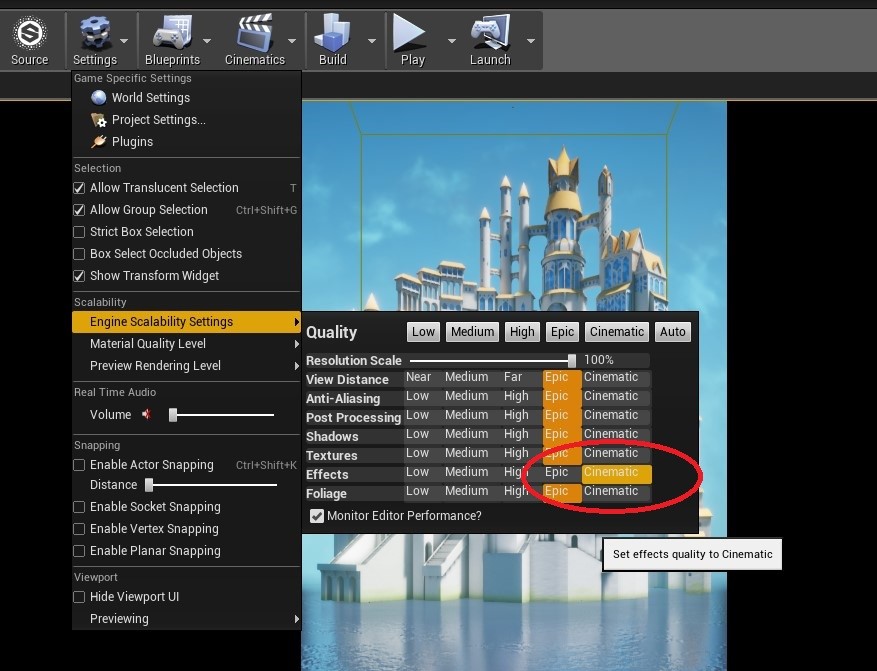
Task: Set Effects quality to Low
Action: tap(423, 472)
